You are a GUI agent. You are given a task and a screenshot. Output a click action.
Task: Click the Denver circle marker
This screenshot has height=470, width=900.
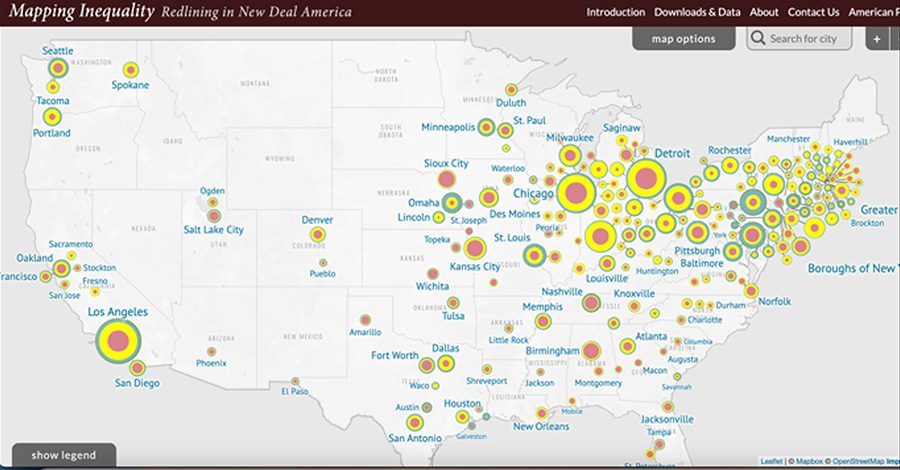(x=317, y=235)
